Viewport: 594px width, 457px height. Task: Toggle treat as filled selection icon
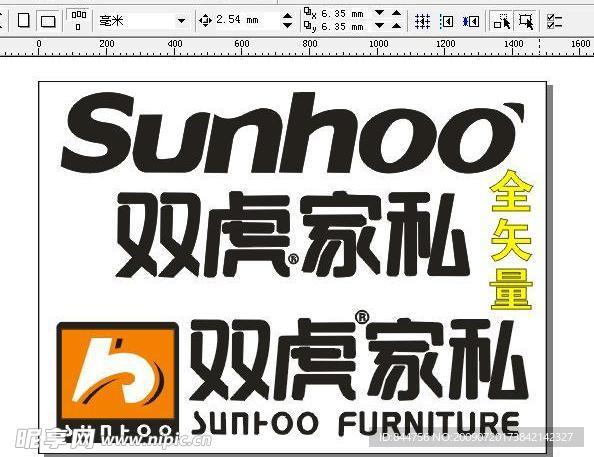click(x=527, y=21)
